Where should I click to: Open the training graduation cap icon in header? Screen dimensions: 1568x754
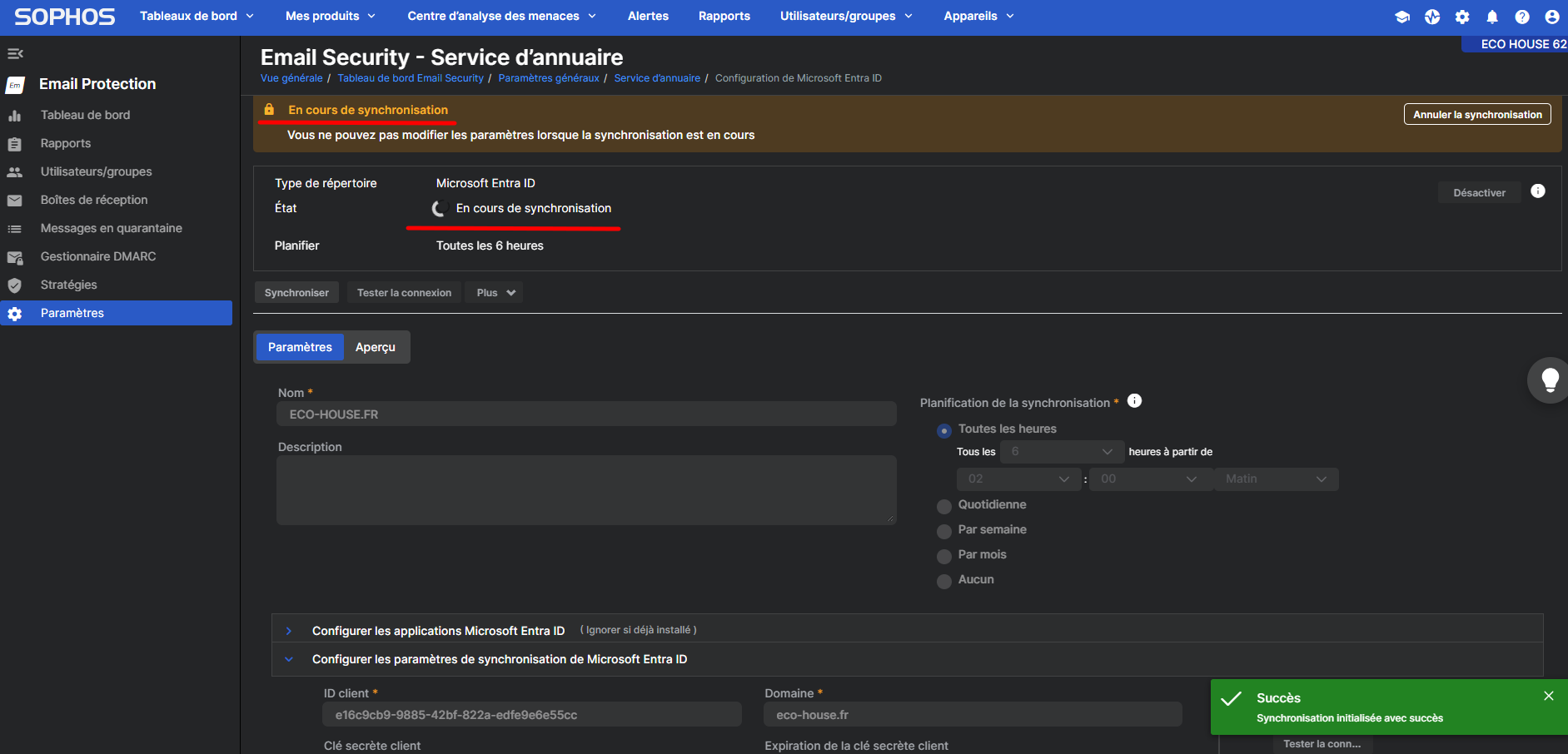click(1402, 17)
